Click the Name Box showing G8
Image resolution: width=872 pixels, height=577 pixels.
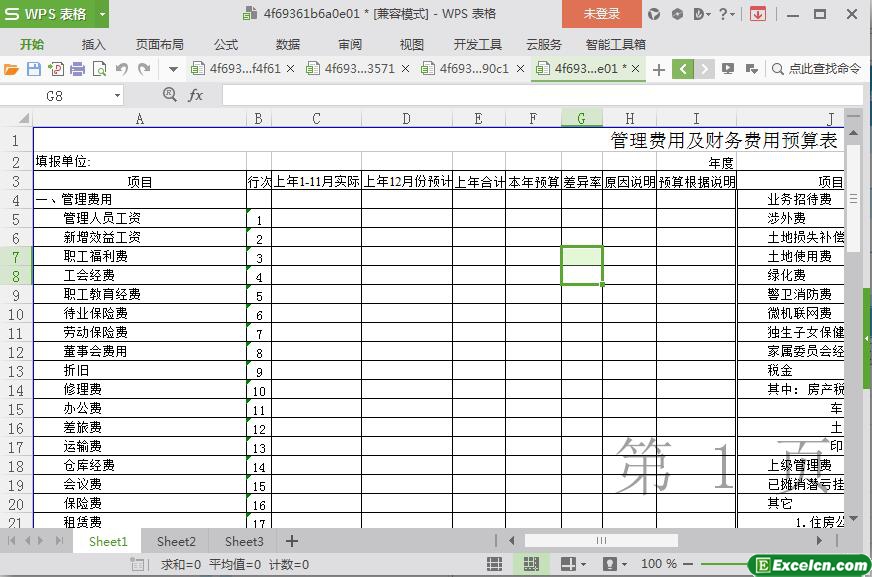coord(54,96)
